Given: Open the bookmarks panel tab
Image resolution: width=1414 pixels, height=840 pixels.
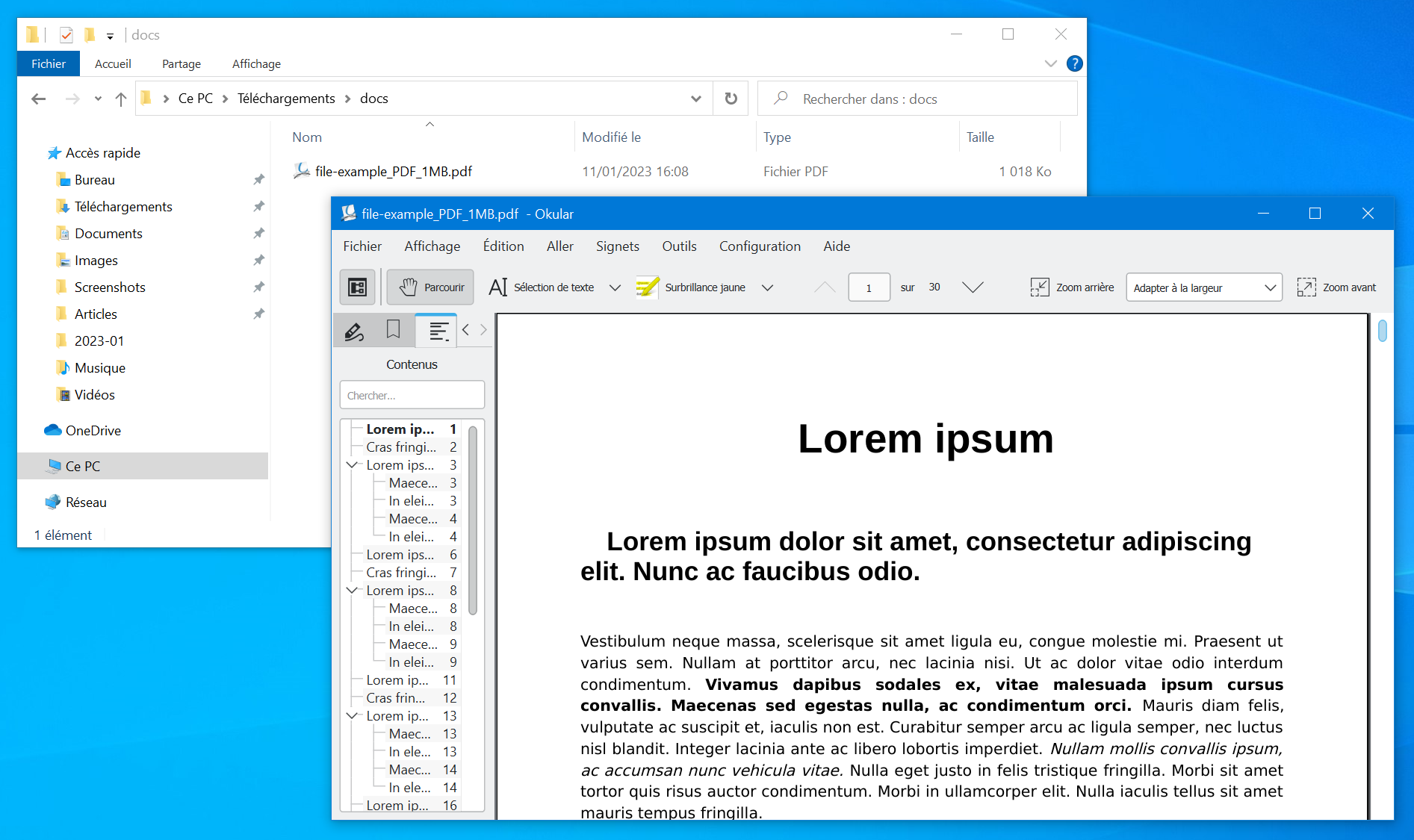Looking at the screenshot, I should click(393, 330).
